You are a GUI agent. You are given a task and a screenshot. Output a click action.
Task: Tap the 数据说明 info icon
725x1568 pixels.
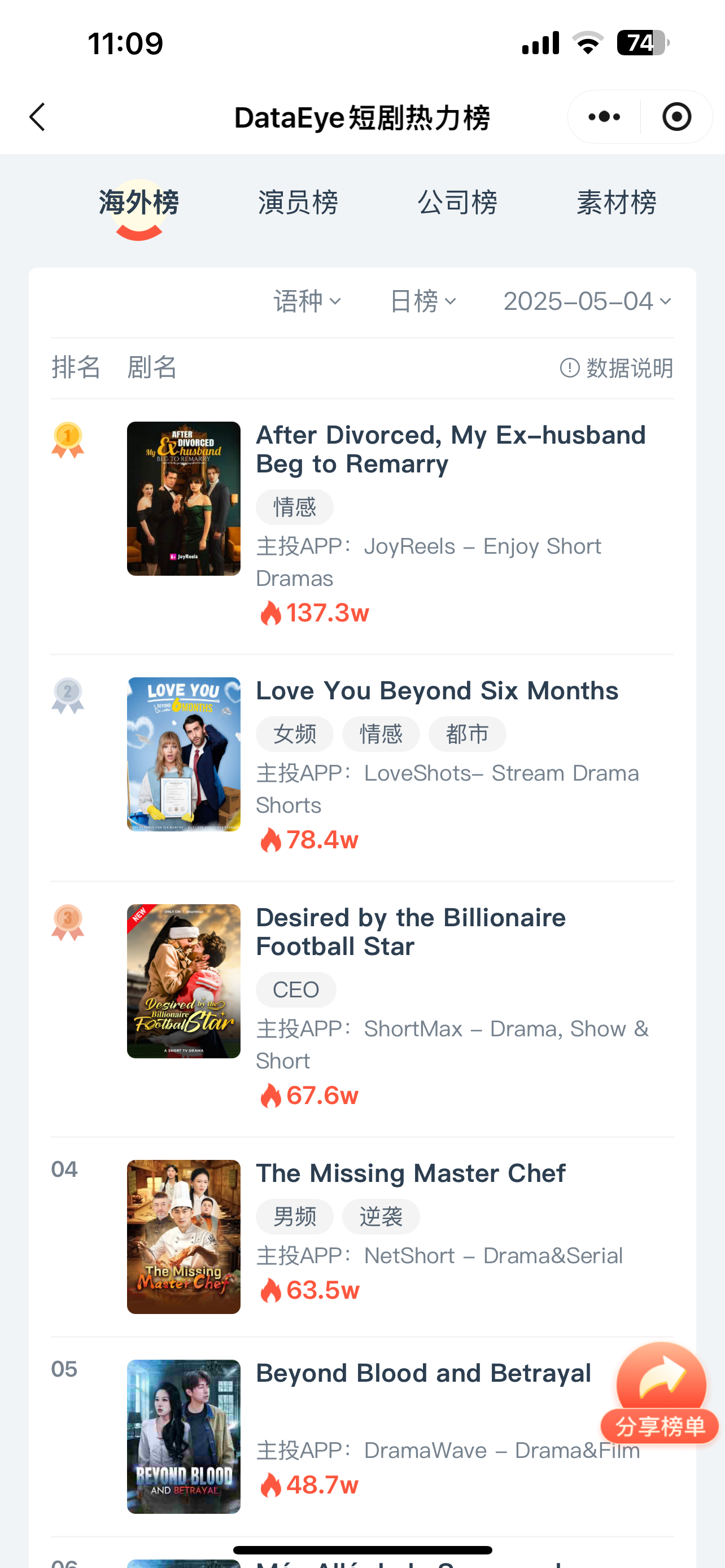[x=569, y=367]
